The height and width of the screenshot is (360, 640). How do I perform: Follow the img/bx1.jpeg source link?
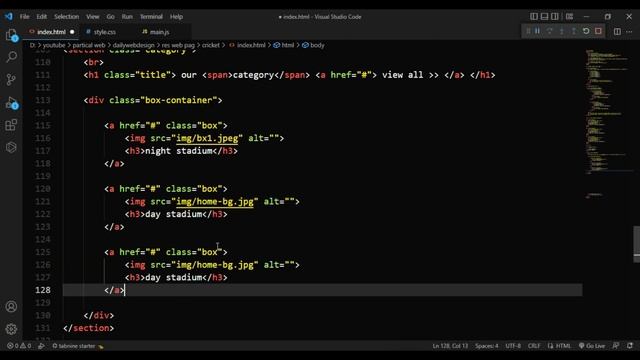[x=207, y=138]
